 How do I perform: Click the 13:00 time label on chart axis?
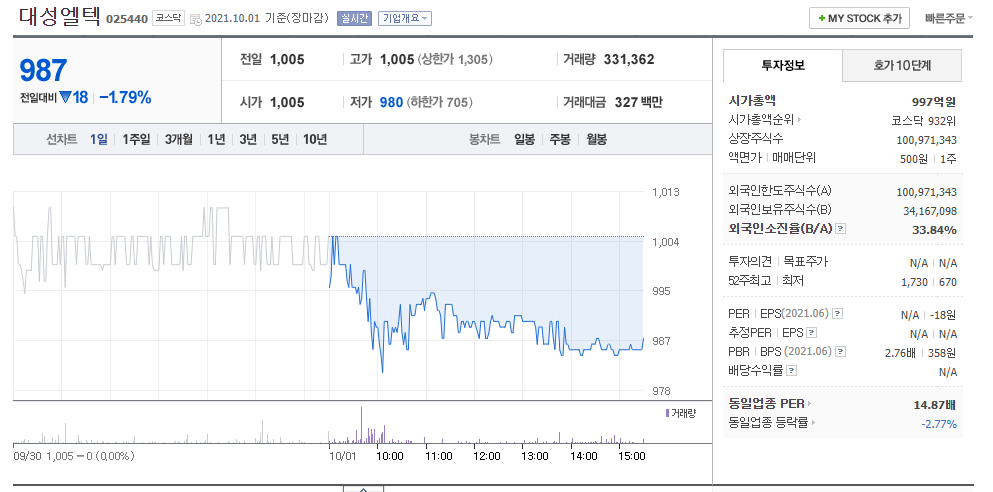tap(534, 456)
